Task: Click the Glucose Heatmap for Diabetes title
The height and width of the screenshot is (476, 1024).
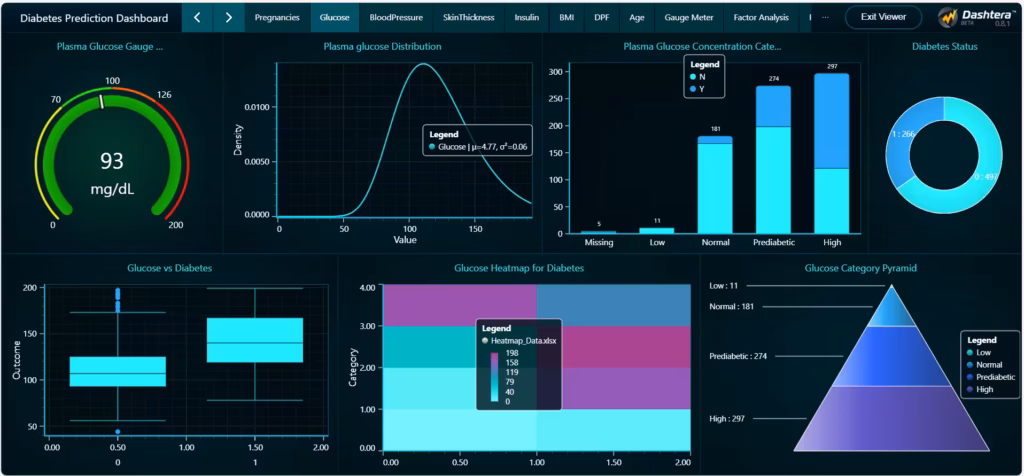Action: (519, 268)
